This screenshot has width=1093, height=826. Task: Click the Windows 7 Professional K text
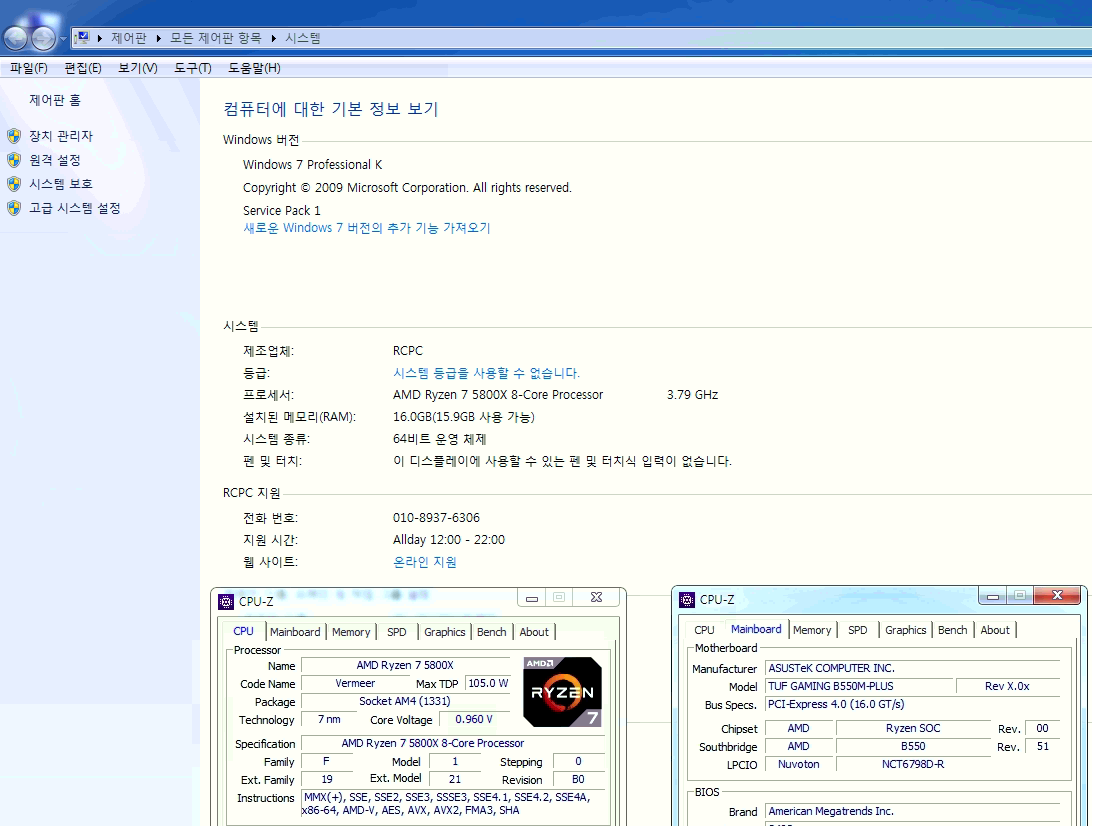coord(312,165)
